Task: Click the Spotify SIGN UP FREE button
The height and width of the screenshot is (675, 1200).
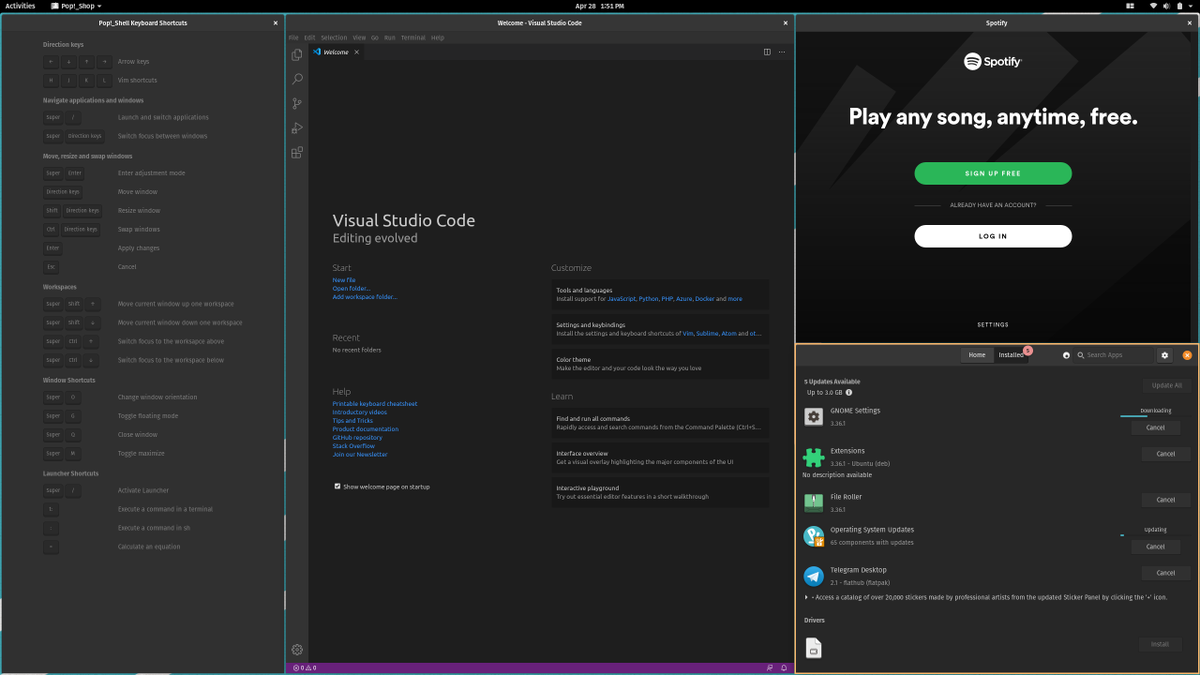Action: (x=992, y=173)
